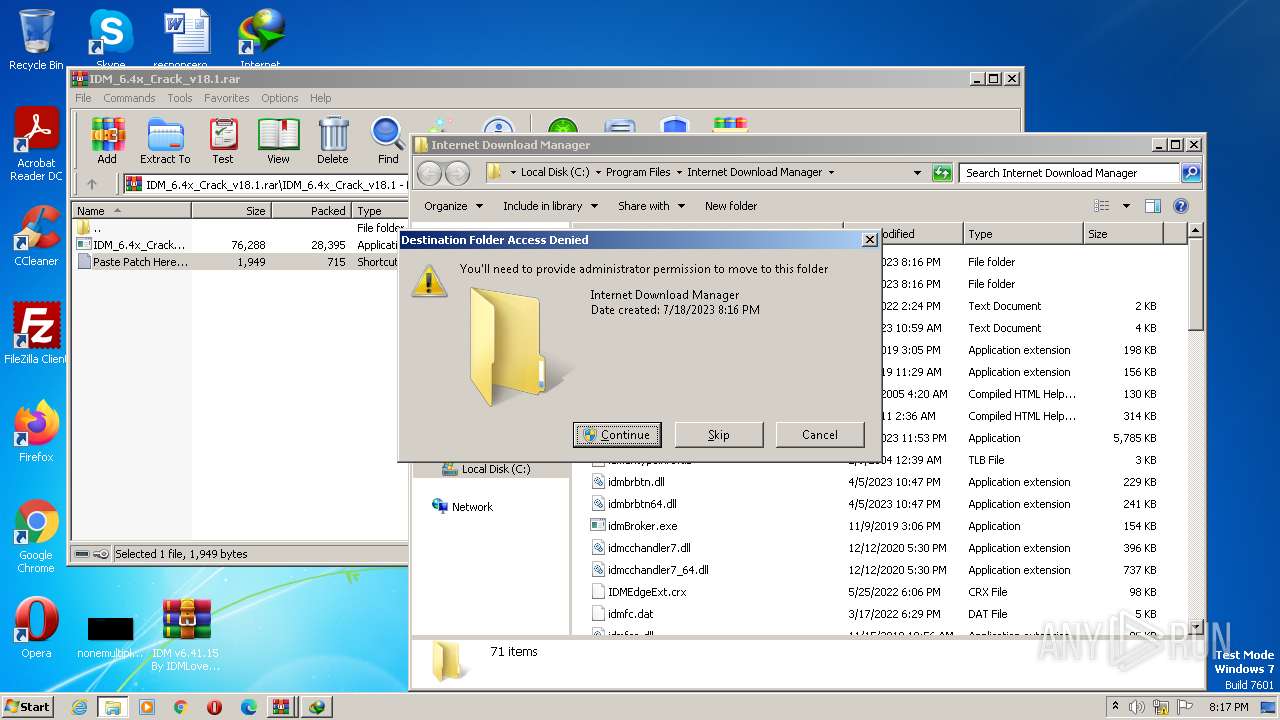Click the Add button in WinRAR toolbar
Screen dimensions: 1280x720
pyautogui.click(x=107, y=141)
